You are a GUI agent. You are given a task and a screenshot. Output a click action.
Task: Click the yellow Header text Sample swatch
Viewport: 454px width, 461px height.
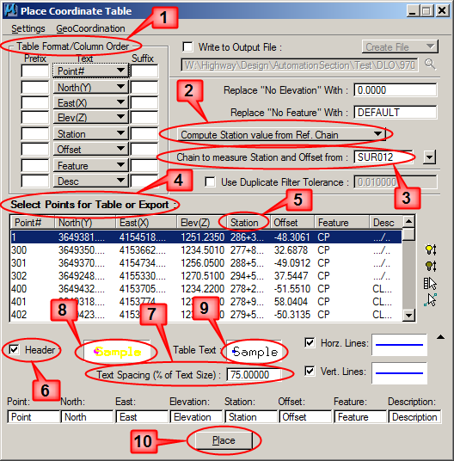(x=117, y=351)
